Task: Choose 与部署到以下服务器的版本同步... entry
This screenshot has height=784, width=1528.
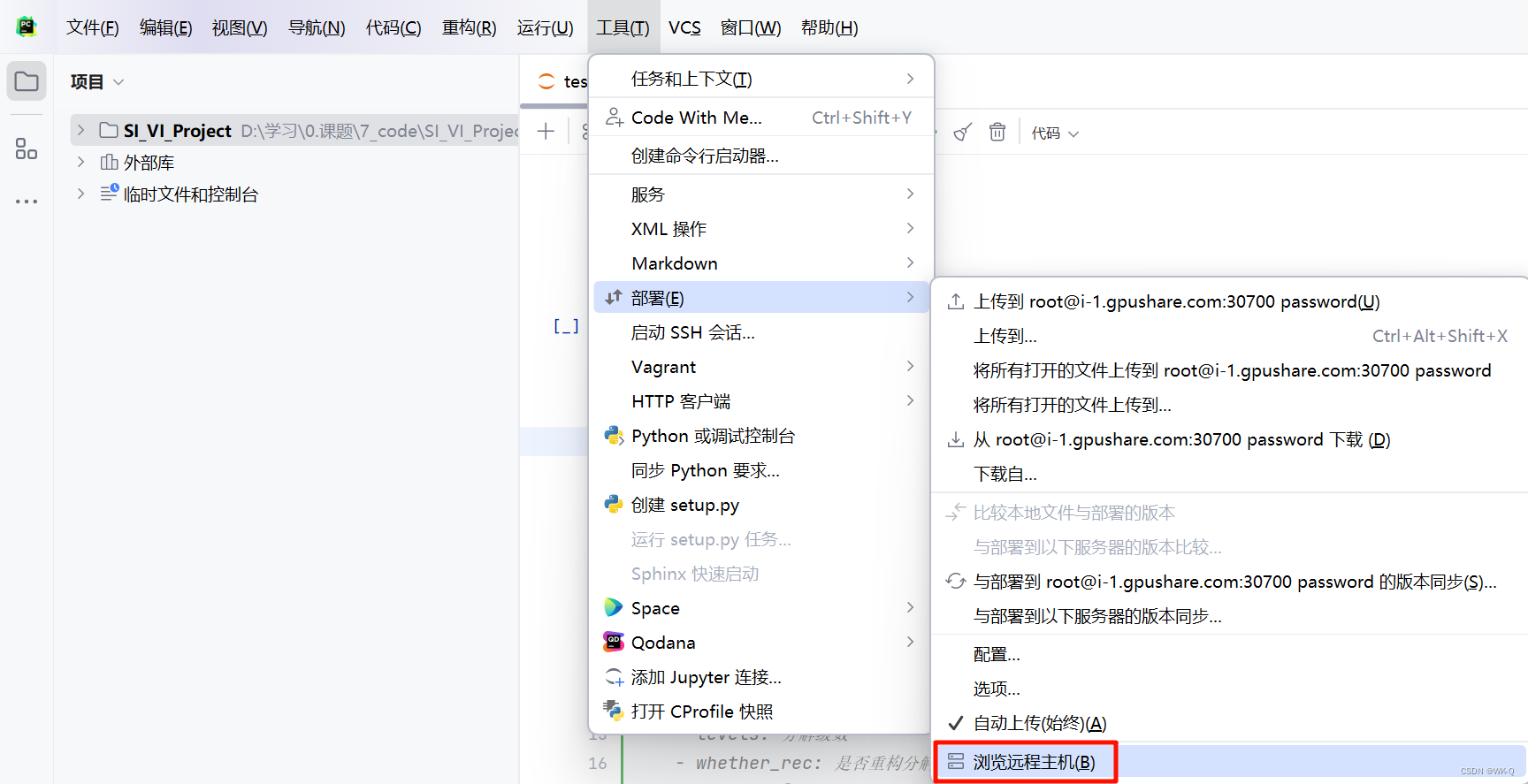Action: click(x=1229, y=616)
